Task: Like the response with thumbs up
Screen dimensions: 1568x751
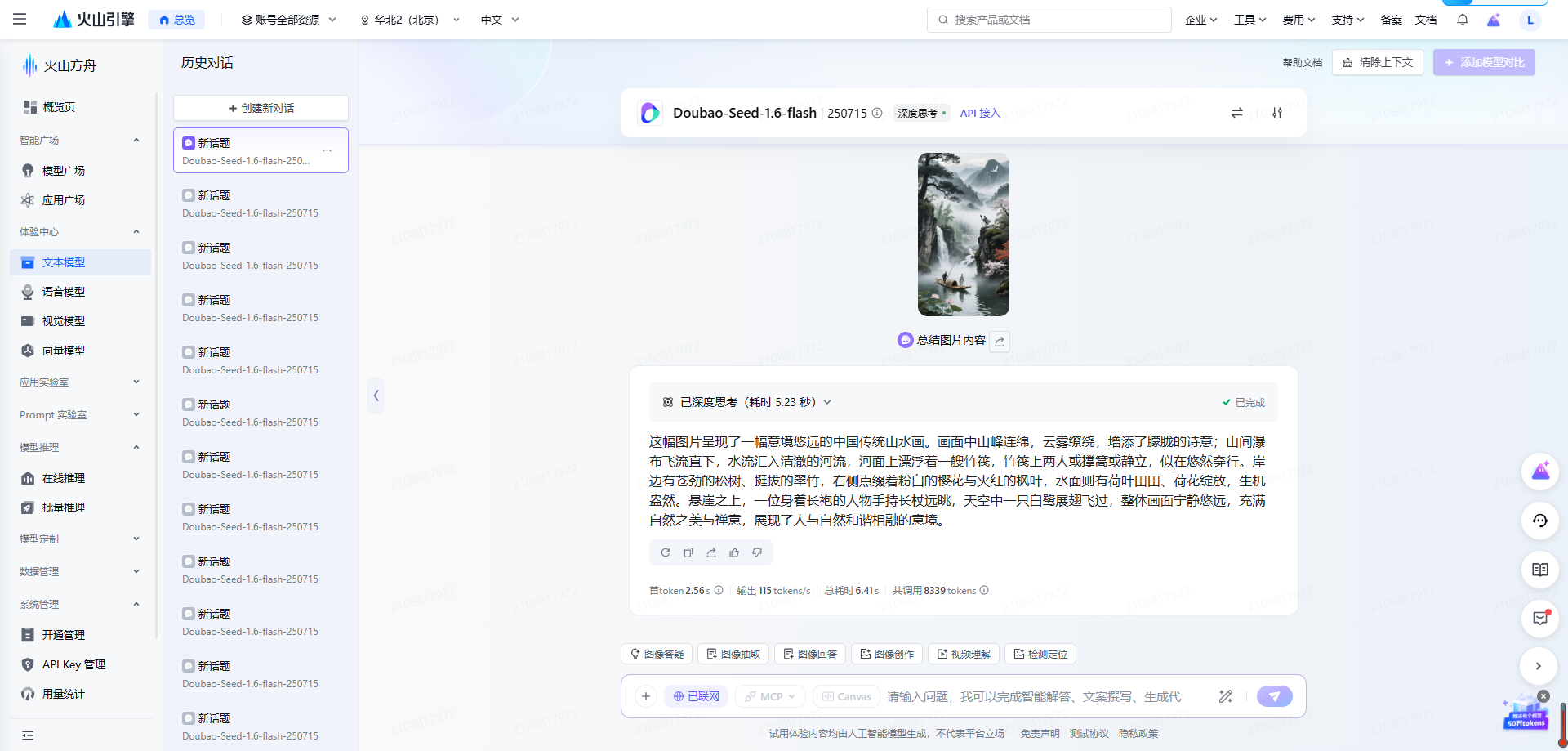Action: click(734, 552)
